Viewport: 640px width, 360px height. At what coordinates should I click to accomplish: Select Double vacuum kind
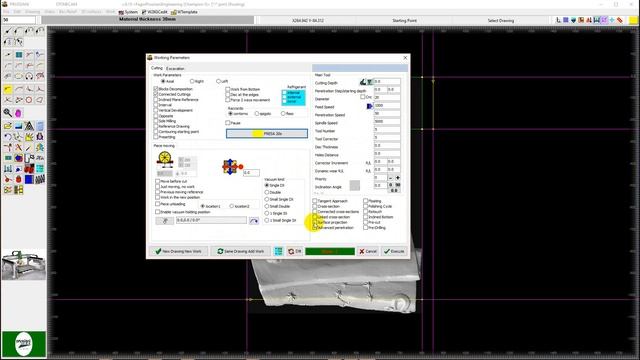(267, 192)
